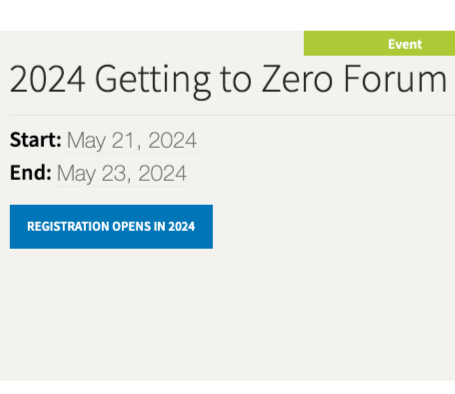Click the word Zero in the heading
The image size is (455, 394).
point(297,79)
